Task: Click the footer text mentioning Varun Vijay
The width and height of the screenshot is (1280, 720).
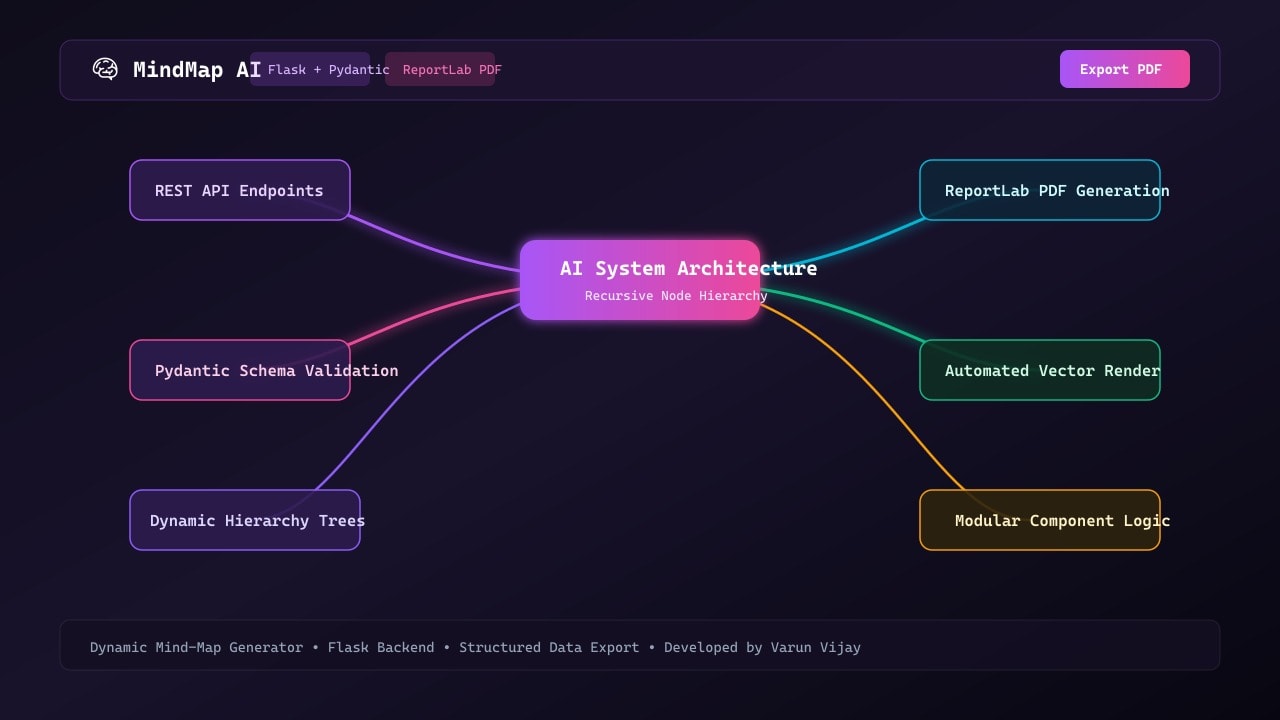Action: pyautogui.click(x=475, y=647)
